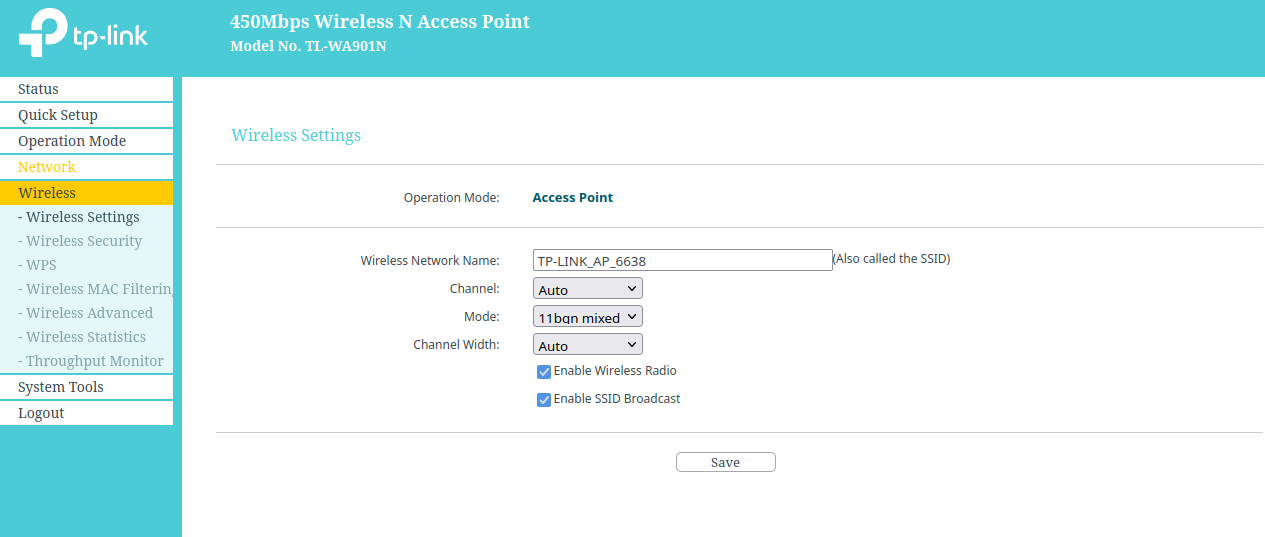Open the Network menu
1265x537 pixels.
point(86,167)
